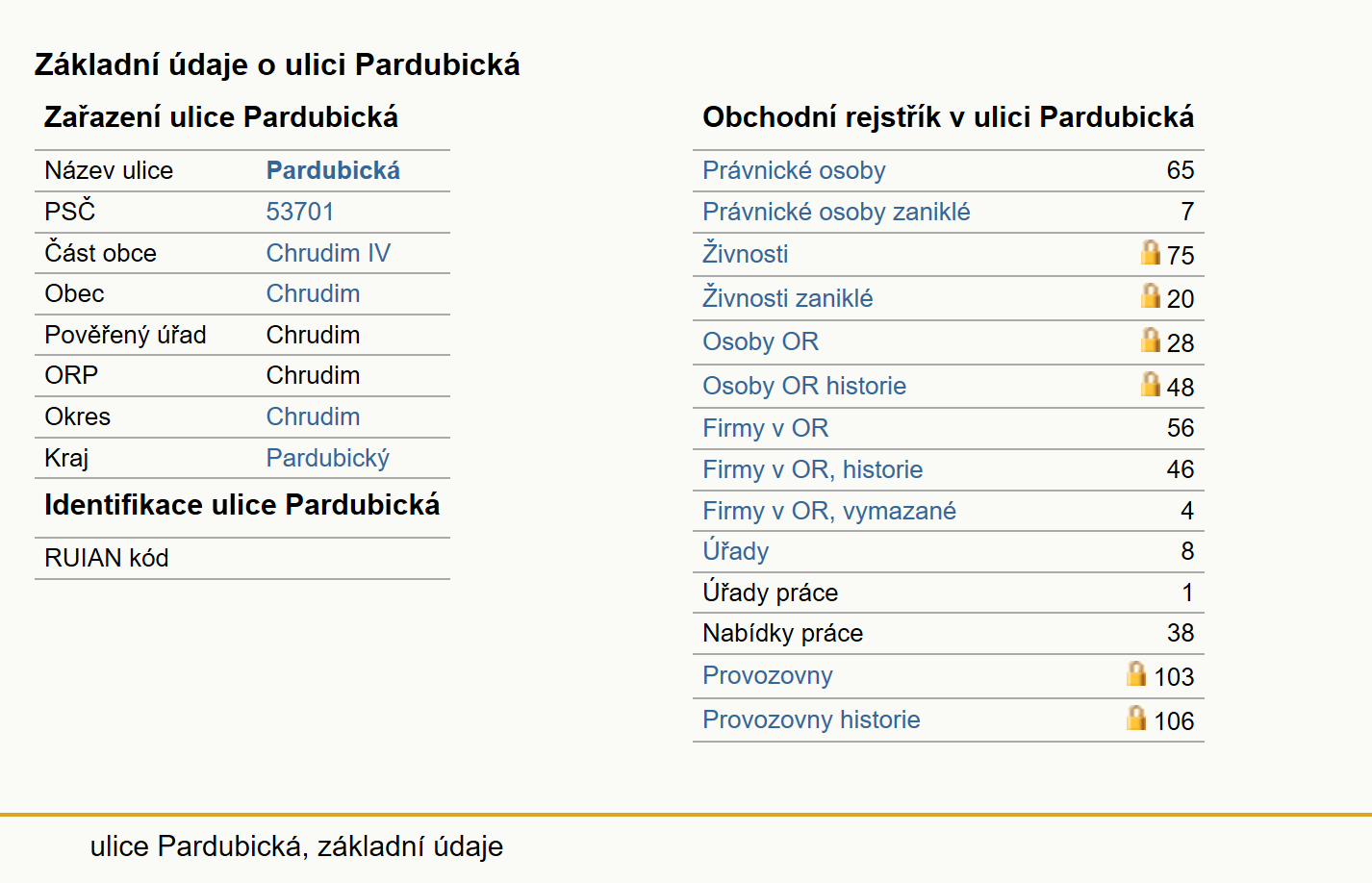
Task: Click the lock icon beside Provozovny historie 106
Action: pos(1136,718)
